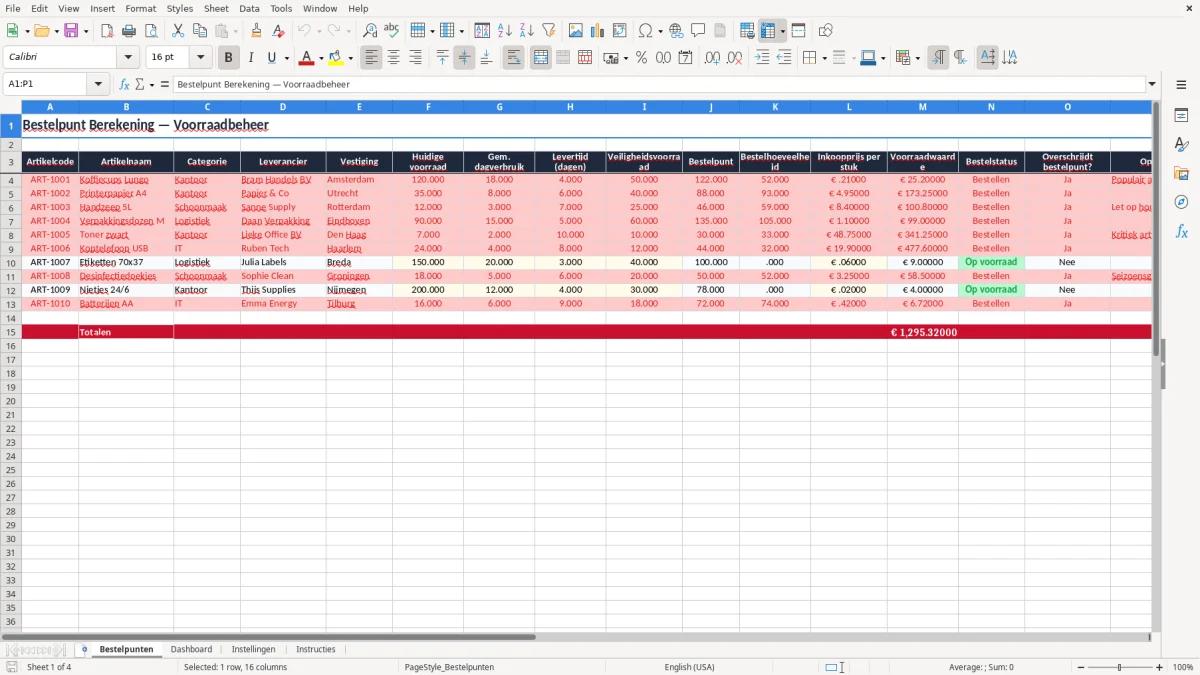1200x675 pixels.
Task: Open the Borders dropdown arrow
Action: coord(824,58)
